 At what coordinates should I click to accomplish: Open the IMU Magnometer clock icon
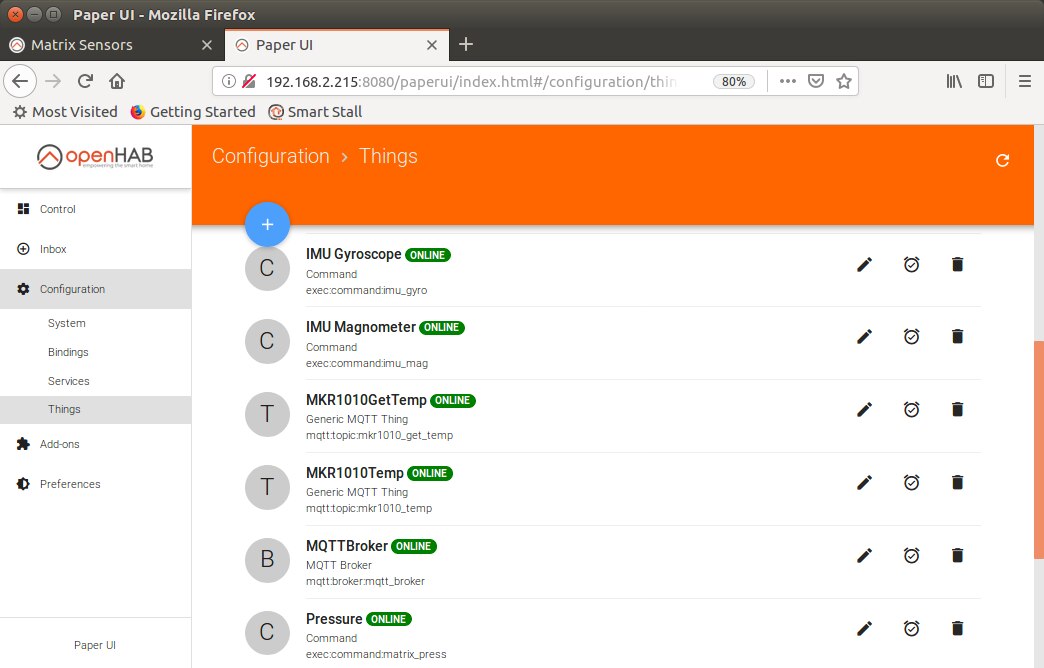[912, 336]
